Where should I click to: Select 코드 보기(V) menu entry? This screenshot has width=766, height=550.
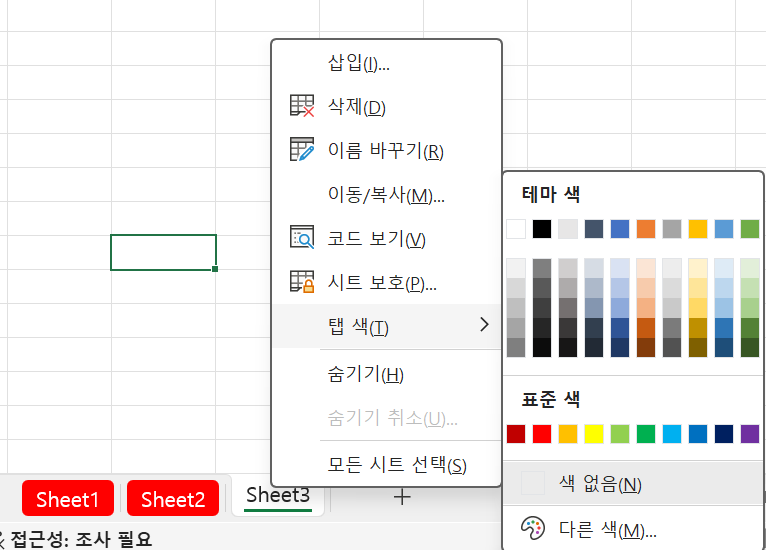(386, 238)
